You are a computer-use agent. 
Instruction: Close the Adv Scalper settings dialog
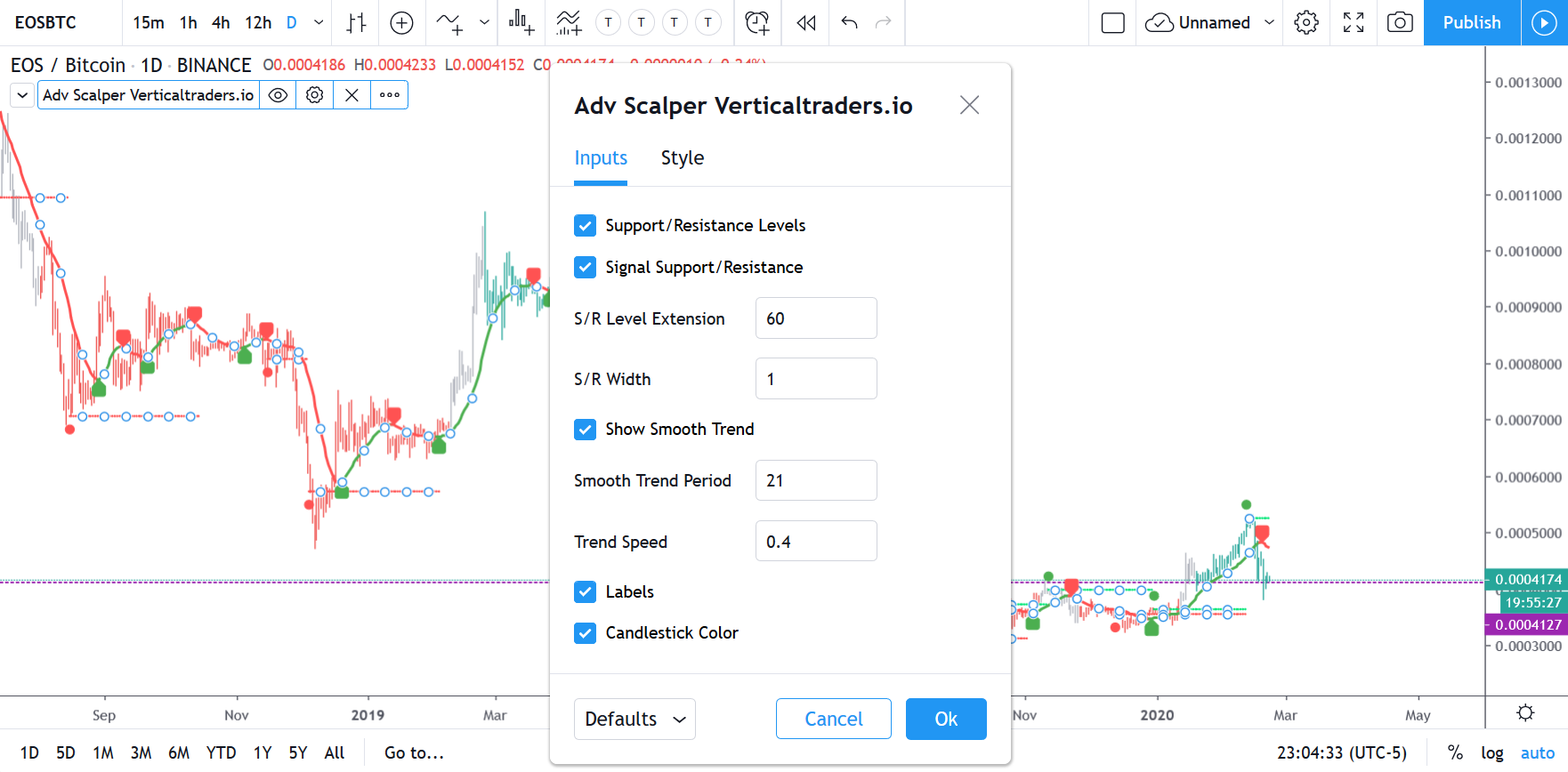point(970,105)
